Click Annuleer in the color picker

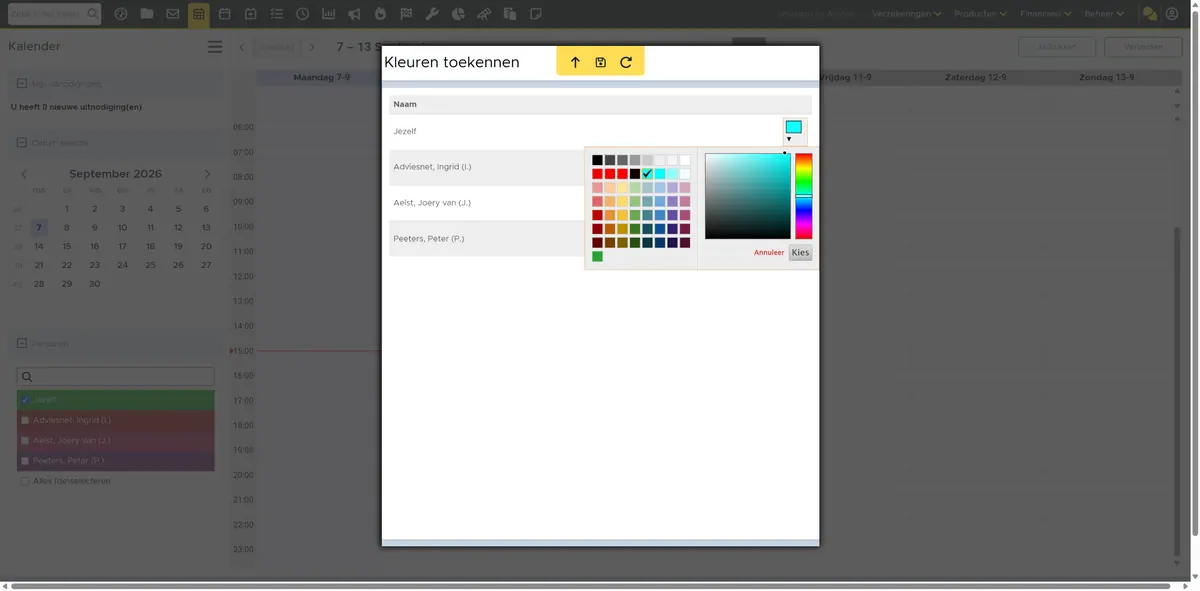point(769,253)
